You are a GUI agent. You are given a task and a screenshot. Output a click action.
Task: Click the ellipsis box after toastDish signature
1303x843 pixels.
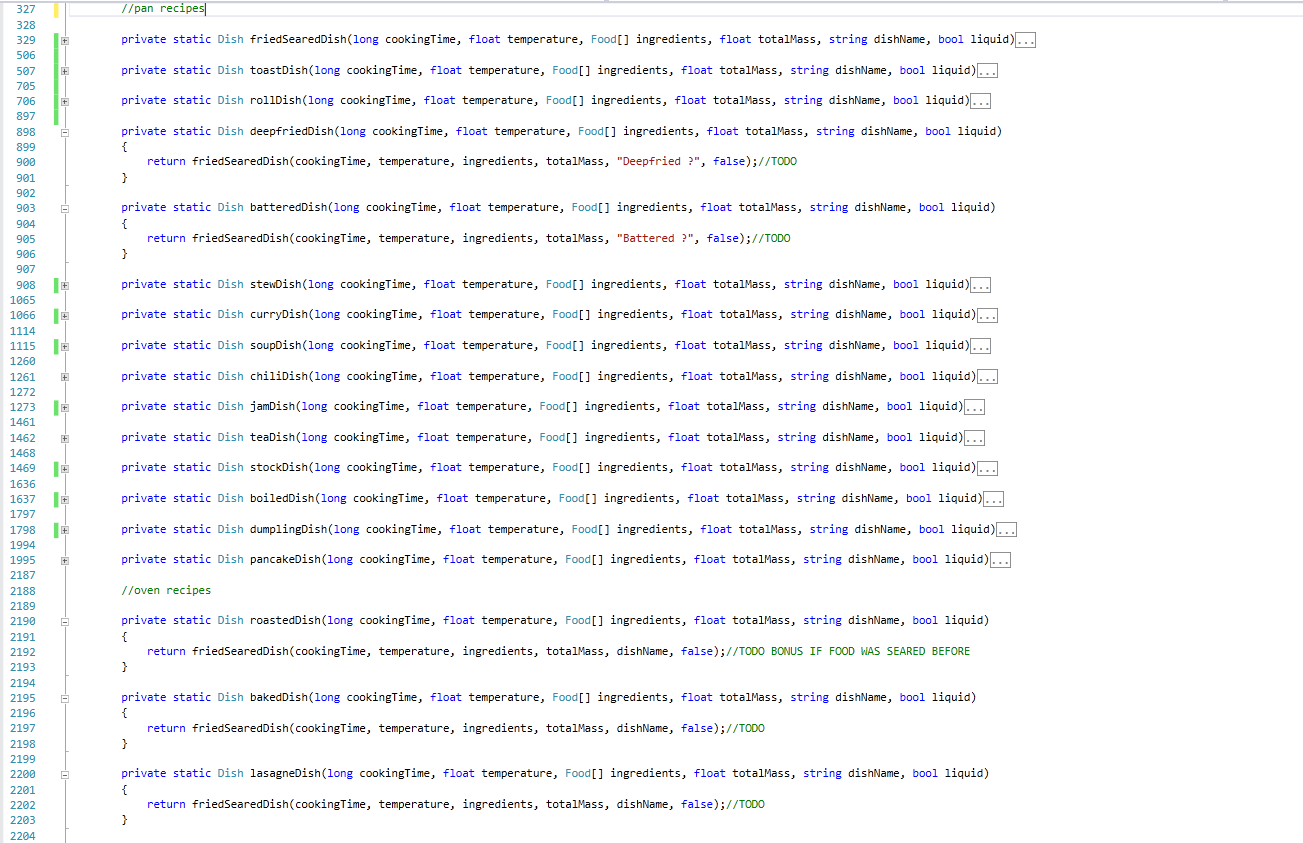tap(987, 71)
